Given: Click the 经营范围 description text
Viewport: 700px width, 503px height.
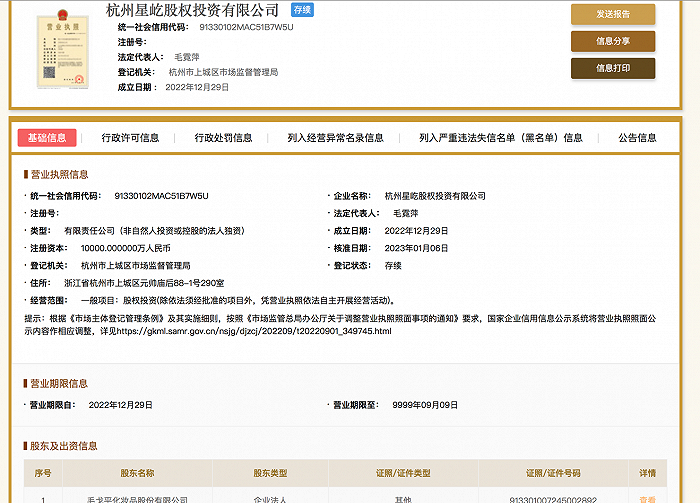Looking at the screenshot, I should [238, 300].
